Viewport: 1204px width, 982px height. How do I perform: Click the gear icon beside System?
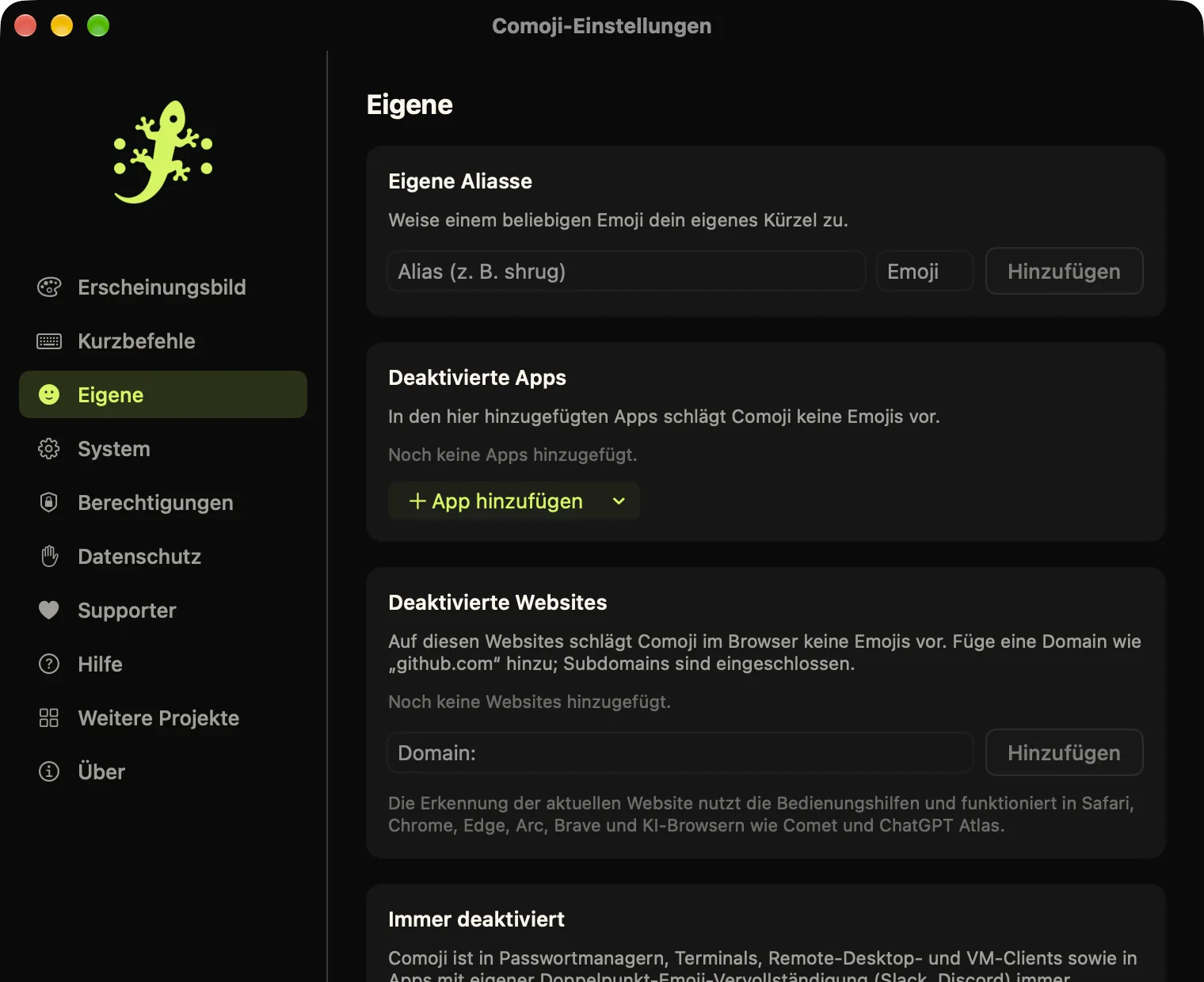pyautogui.click(x=49, y=449)
